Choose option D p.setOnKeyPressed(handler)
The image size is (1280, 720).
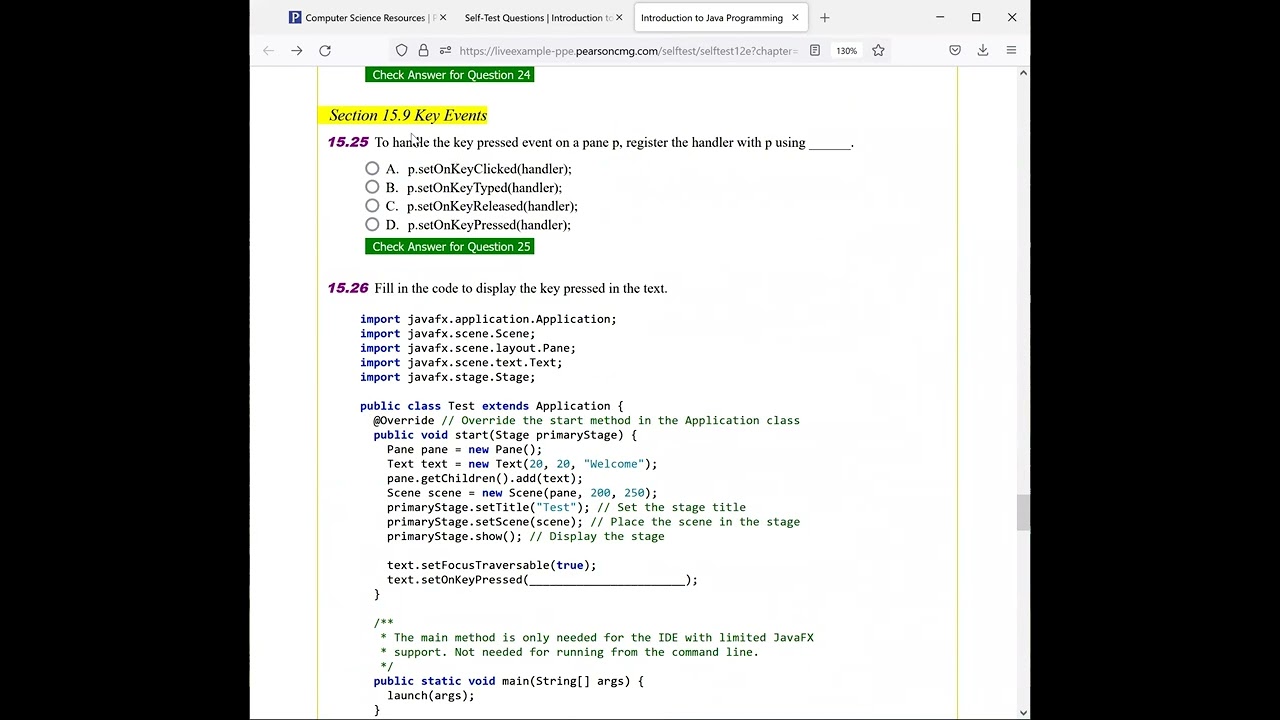click(x=372, y=224)
